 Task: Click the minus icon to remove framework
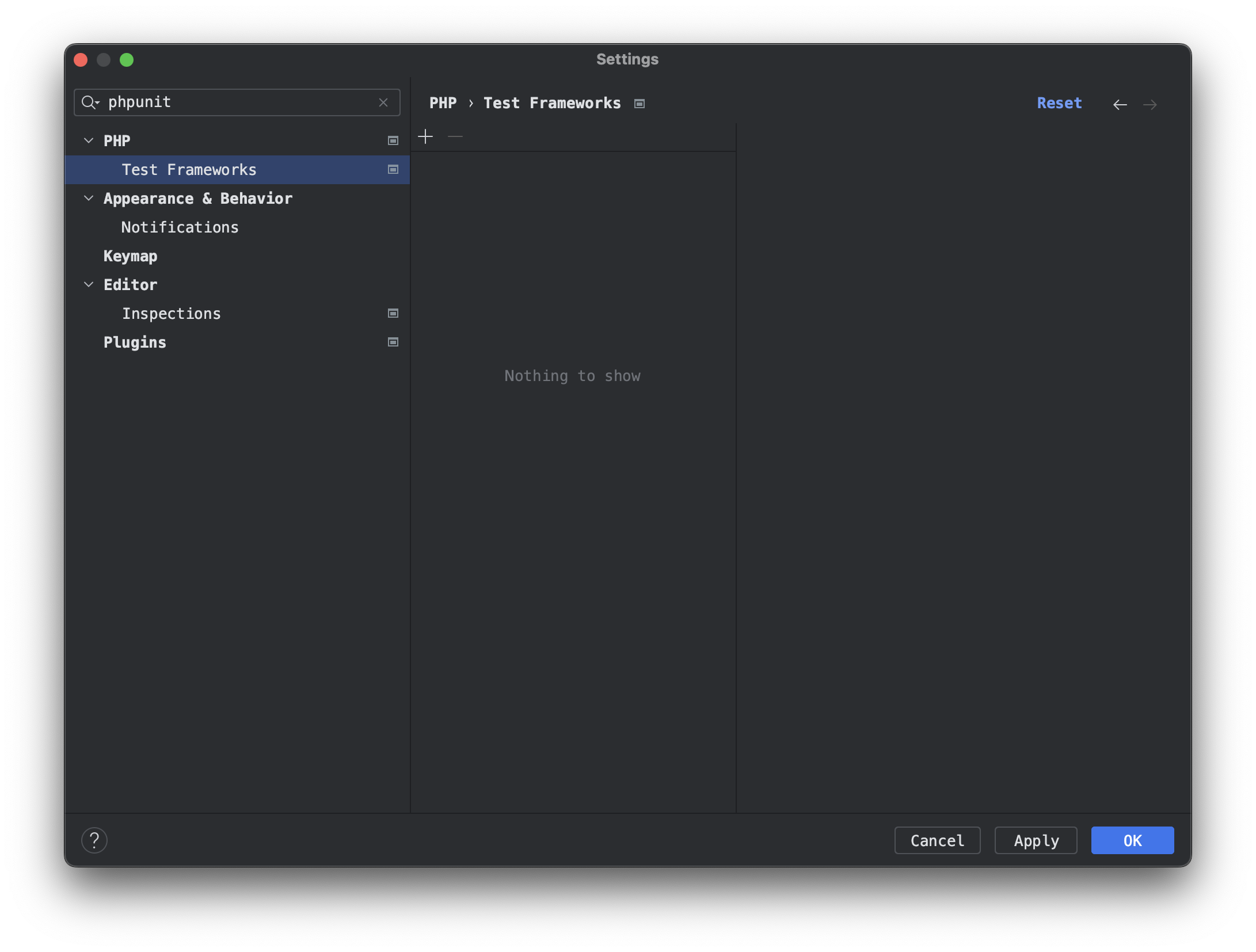[455, 136]
